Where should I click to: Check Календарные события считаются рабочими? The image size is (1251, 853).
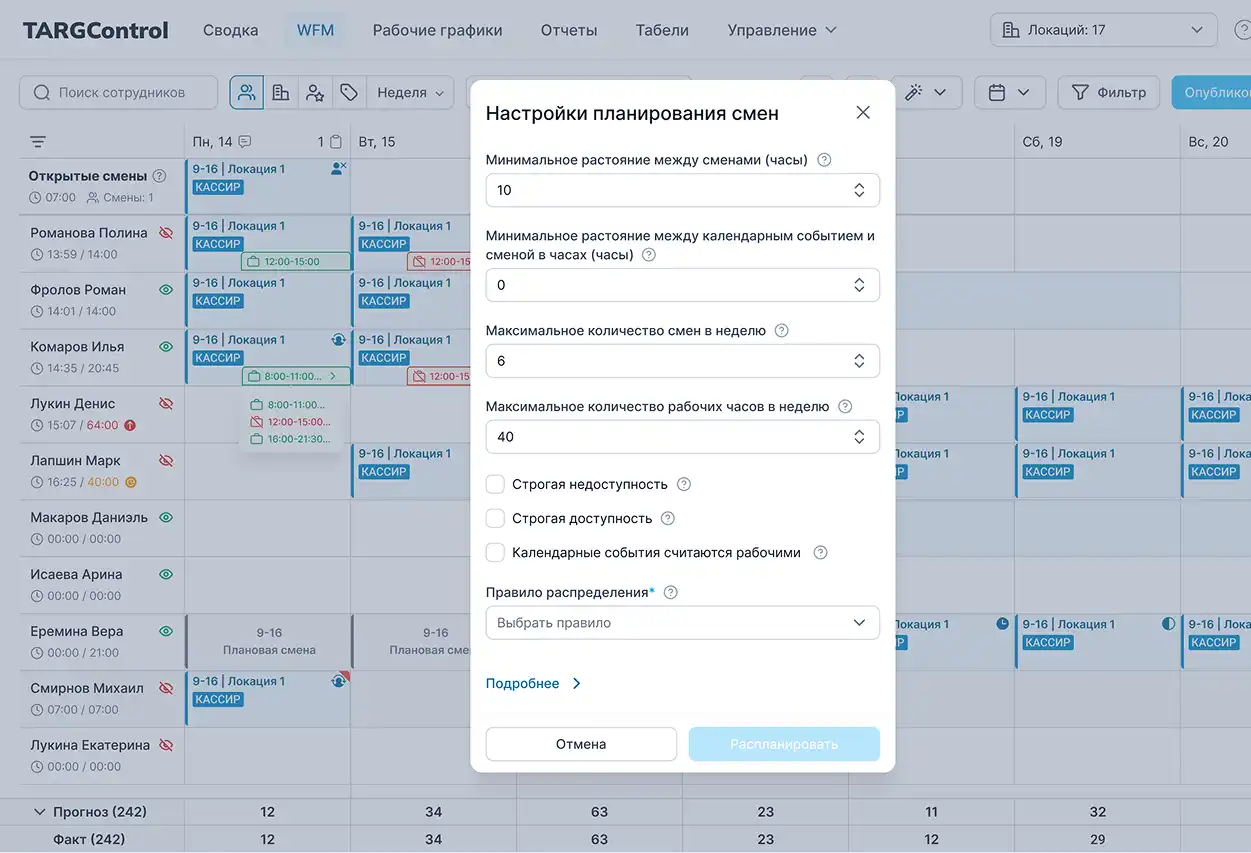[x=495, y=552]
